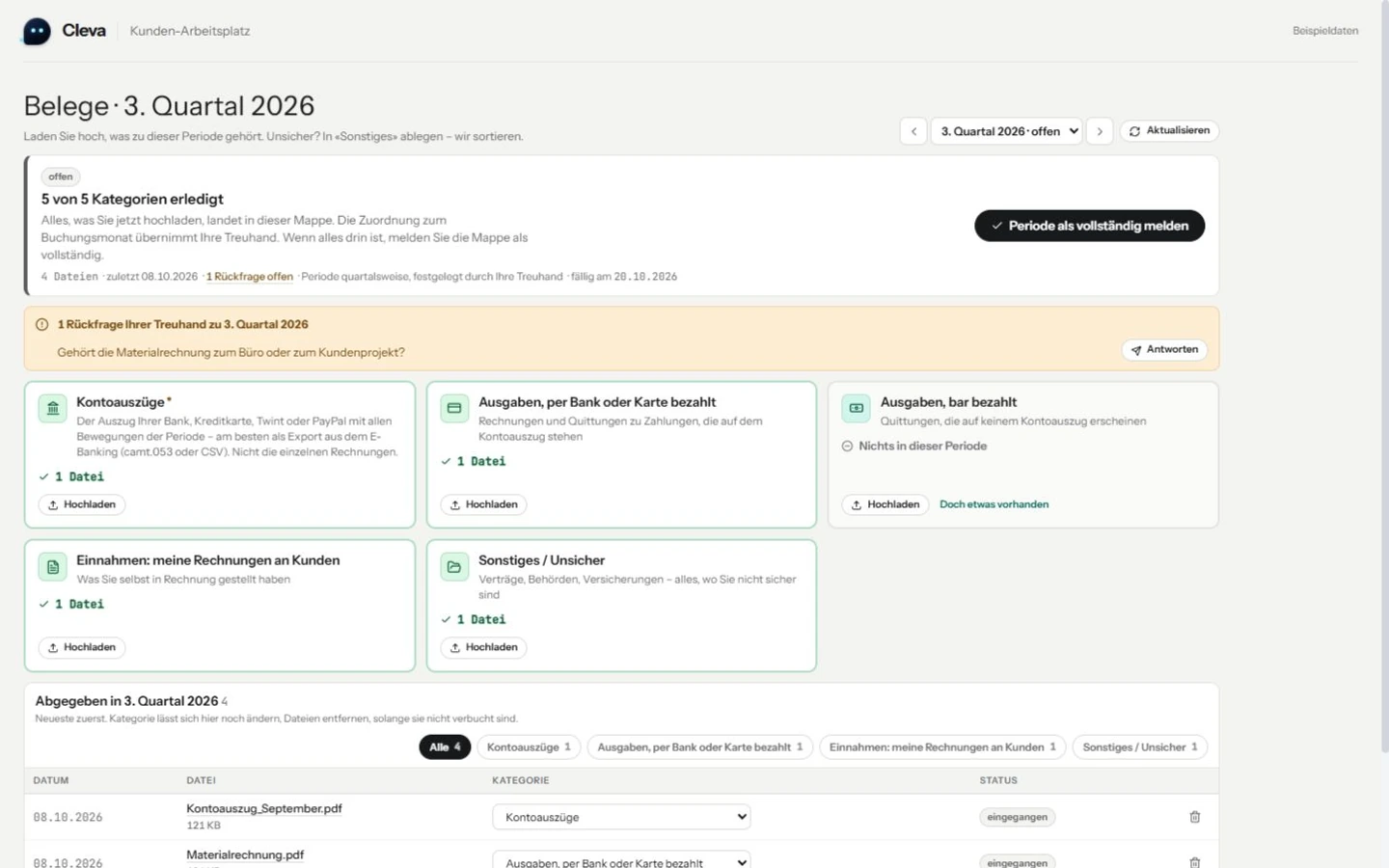Open the 3. Quartal 2026 period dropdown
Image resolution: width=1389 pixels, height=868 pixels.
[x=1006, y=131]
